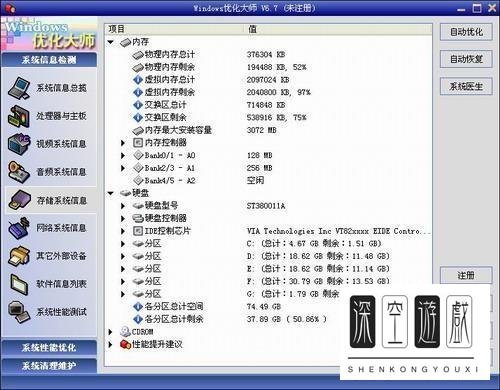This screenshot has width=500, height=390.
Task: Click the 系统医生 button
Action: (x=466, y=87)
